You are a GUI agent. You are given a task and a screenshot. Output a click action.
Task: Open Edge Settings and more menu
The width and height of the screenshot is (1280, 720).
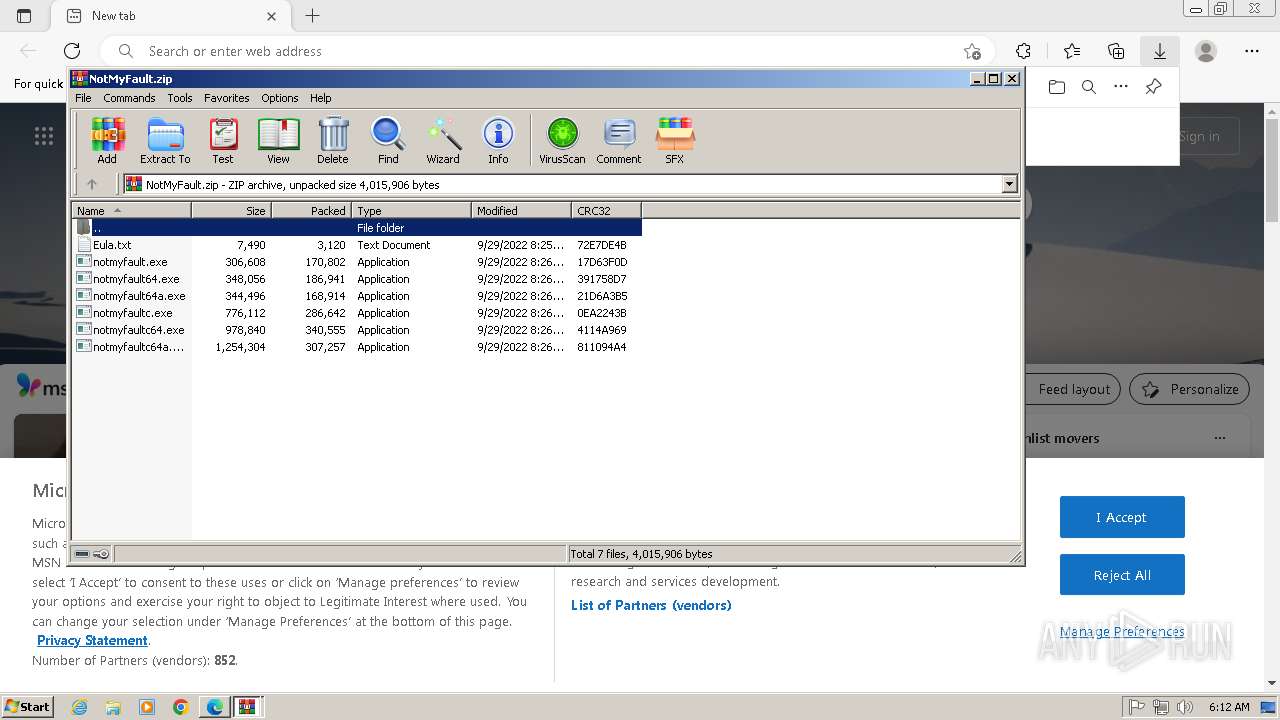click(1252, 51)
